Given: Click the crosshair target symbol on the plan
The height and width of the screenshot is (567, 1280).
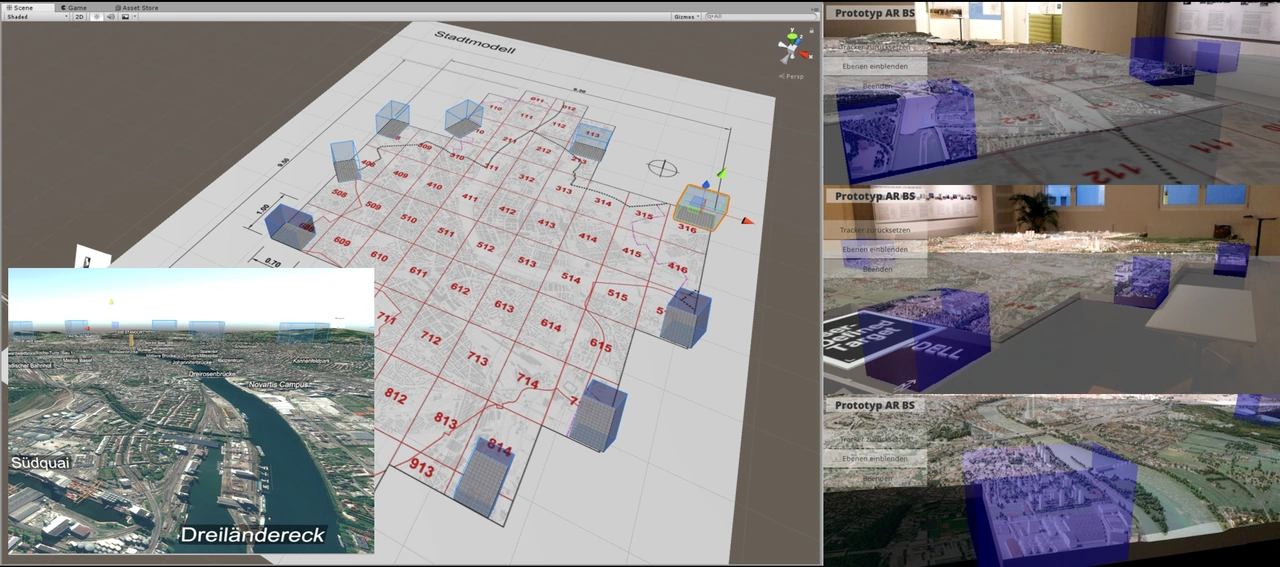Looking at the screenshot, I should [663, 168].
